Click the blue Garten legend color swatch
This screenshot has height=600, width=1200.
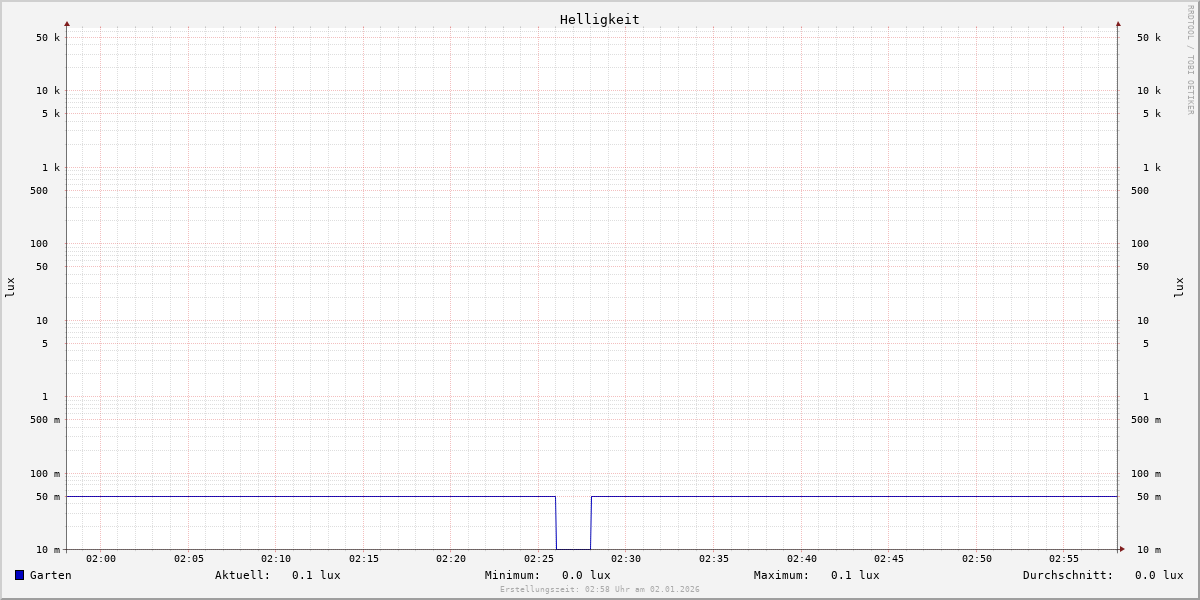pyautogui.click(x=19, y=575)
